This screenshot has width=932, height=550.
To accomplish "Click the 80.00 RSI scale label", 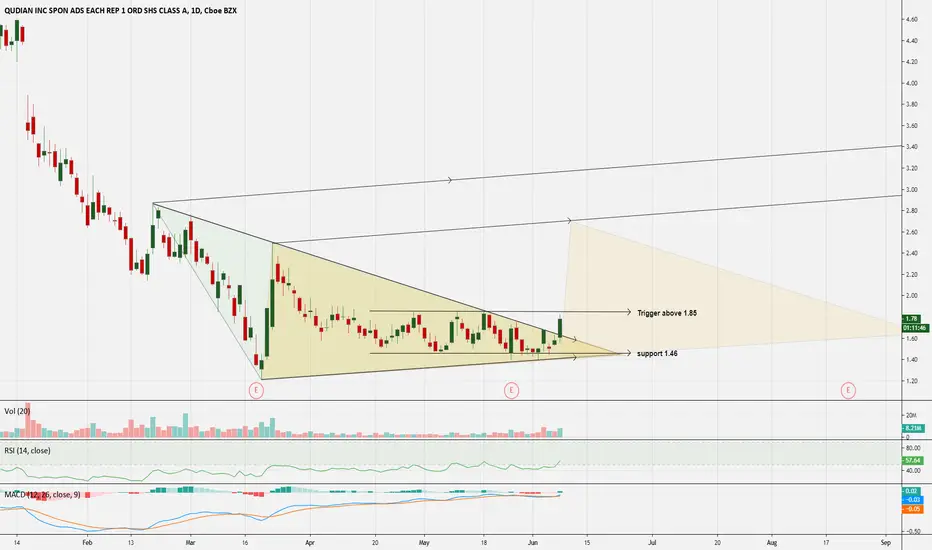I will 913,448.
